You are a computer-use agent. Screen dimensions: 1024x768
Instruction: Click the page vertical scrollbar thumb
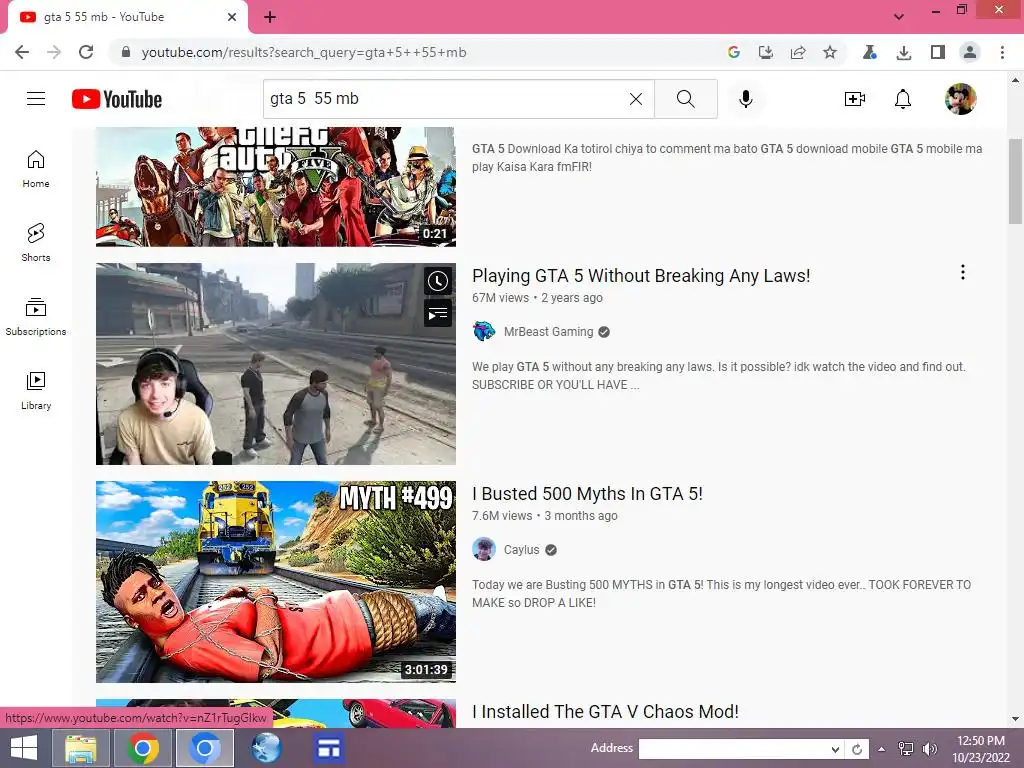click(1016, 182)
